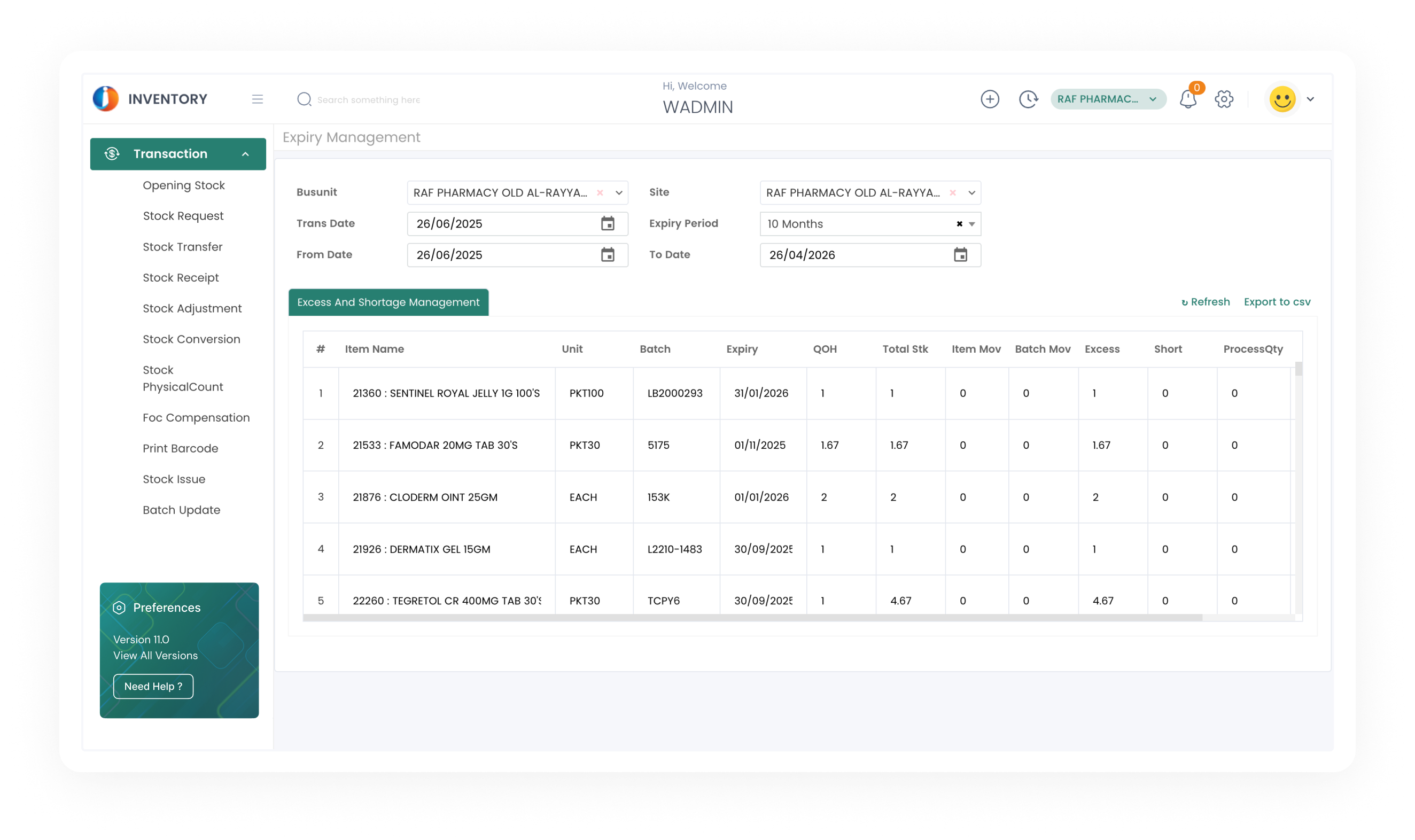The image size is (1415, 840).
Task: Click the table vertical scrollbar thumb
Action: point(1298,369)
